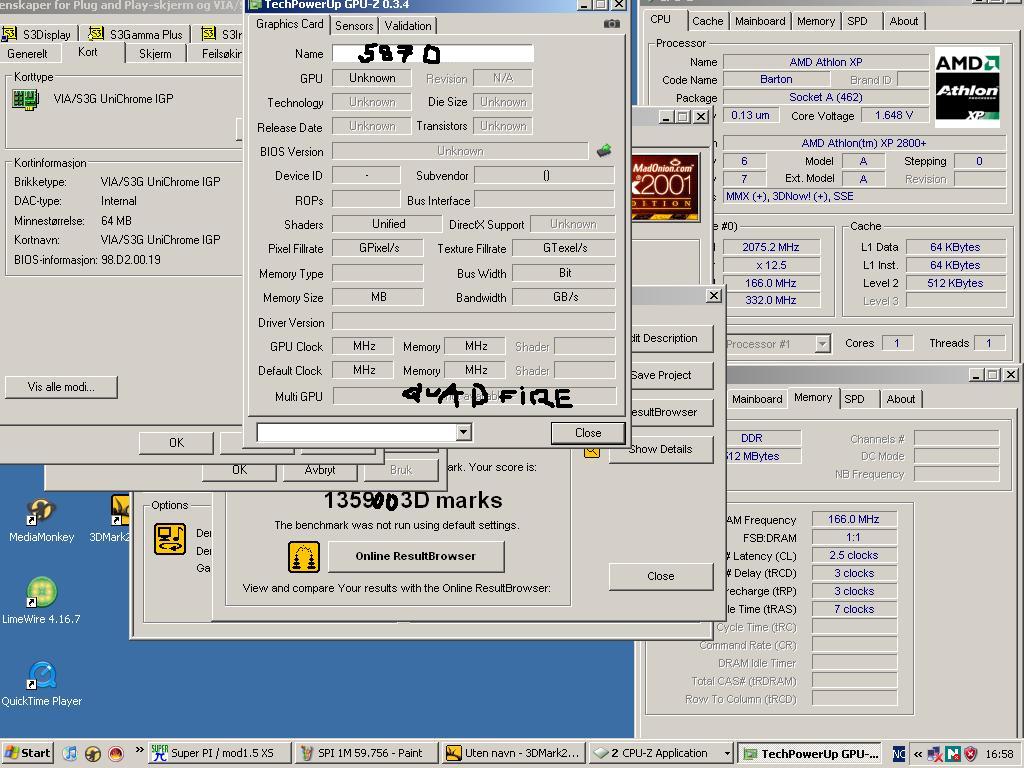Expand the CPU-Z Application taskbar group arrow
1024x768 pixels.
click(726, 754)
